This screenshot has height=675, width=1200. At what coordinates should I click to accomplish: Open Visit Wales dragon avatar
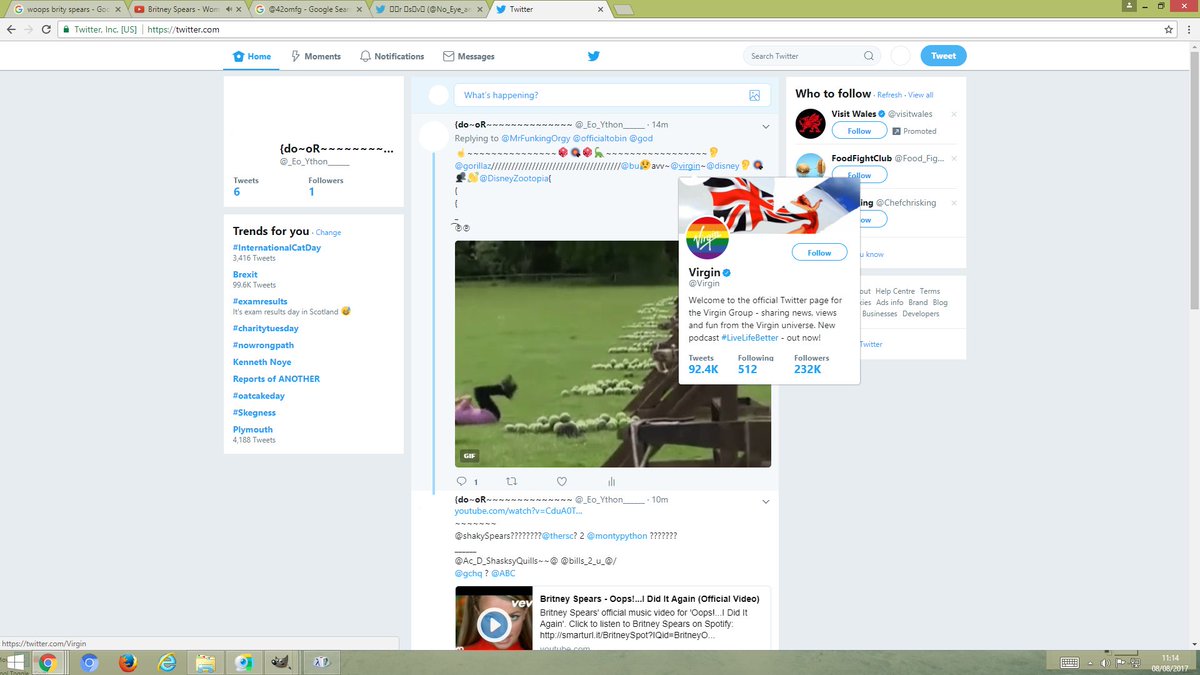(x=809, y=124)
